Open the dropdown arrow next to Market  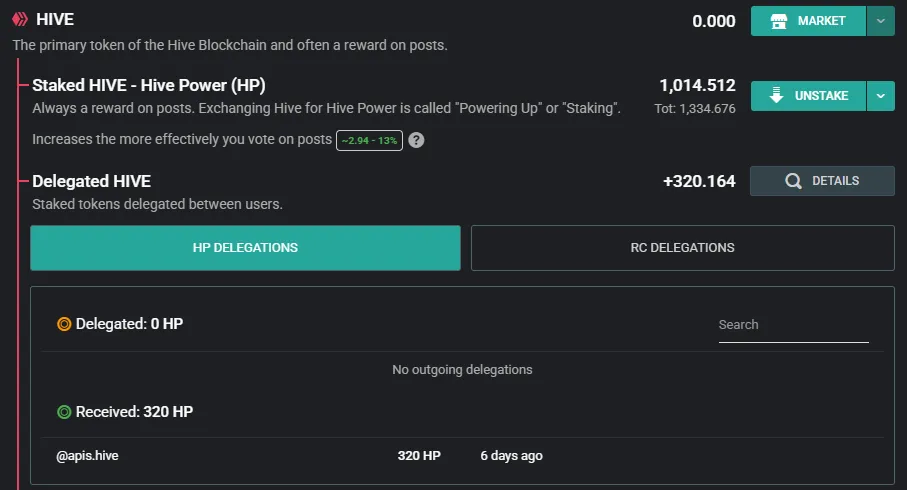pos(880,21)
